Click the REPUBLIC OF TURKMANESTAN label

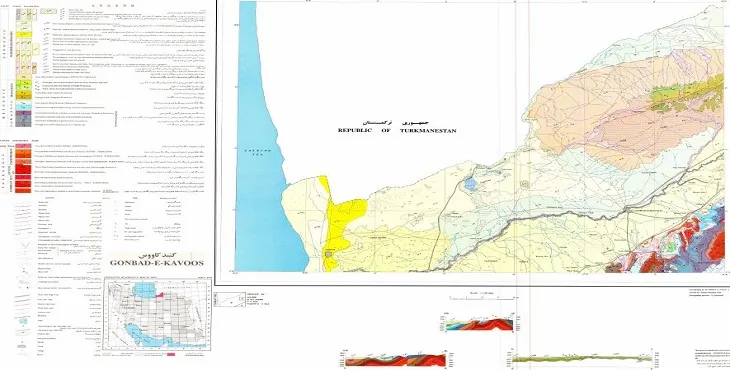click(x=397, y=131)
